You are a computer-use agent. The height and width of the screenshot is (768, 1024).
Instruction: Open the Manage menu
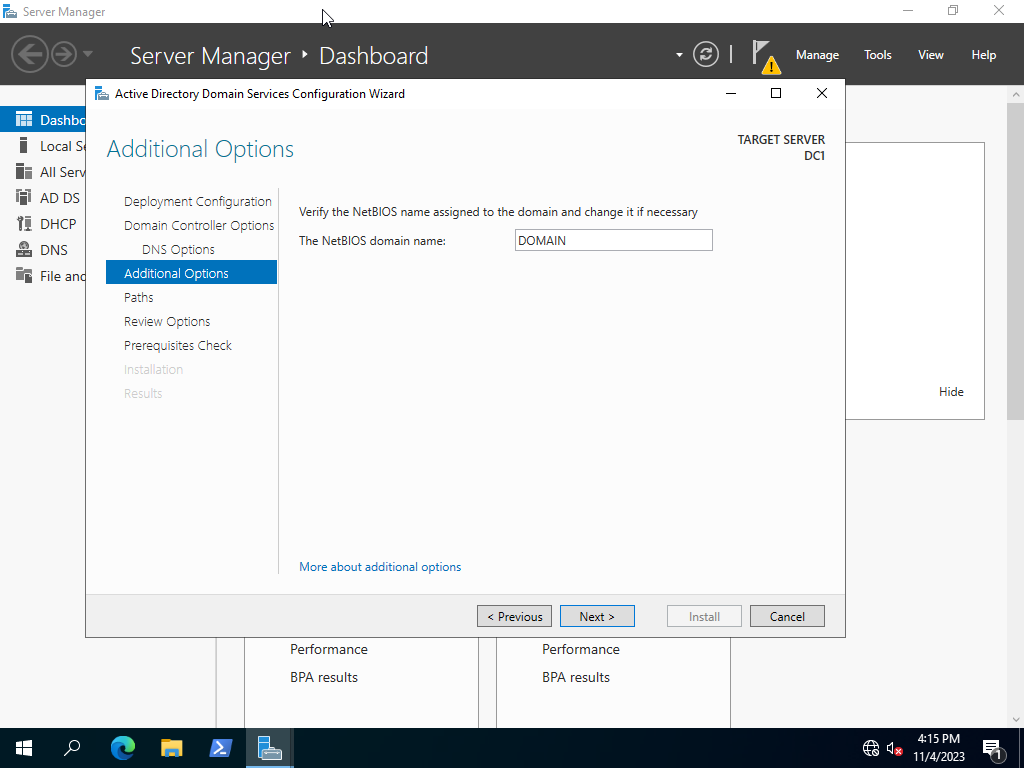pos(817,55)
